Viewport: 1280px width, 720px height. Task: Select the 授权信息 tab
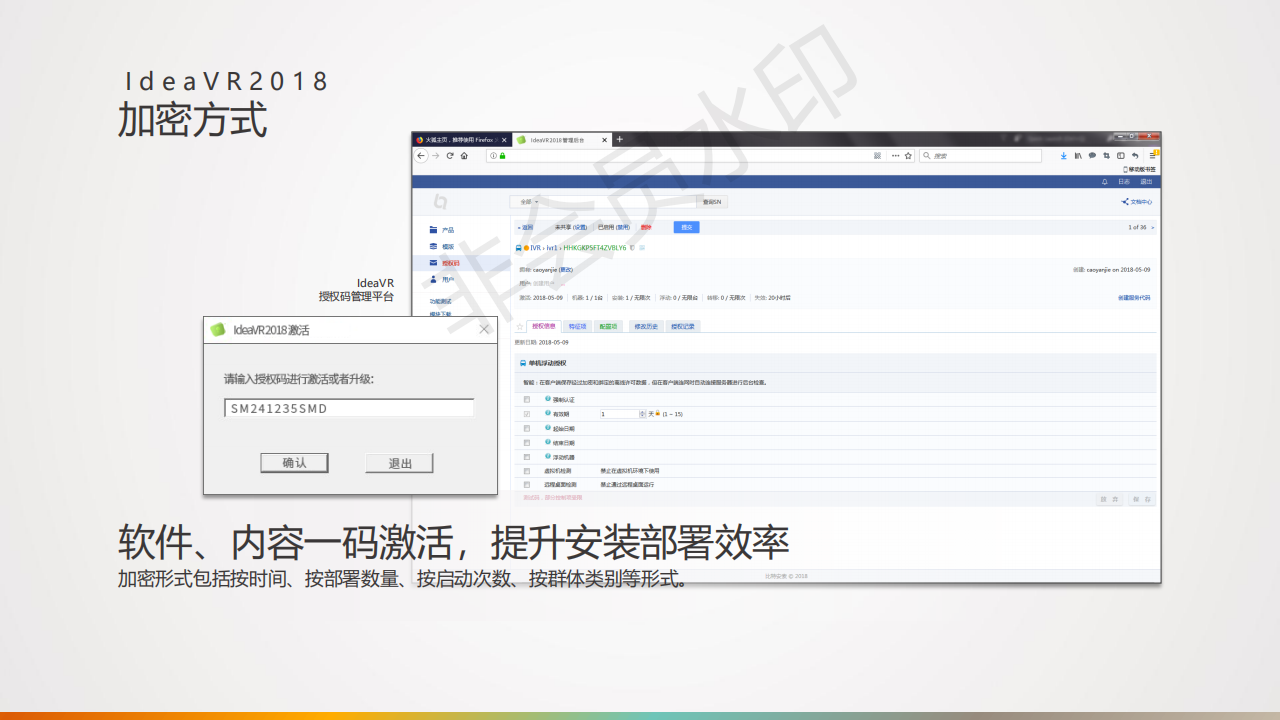tap(544, 326)
